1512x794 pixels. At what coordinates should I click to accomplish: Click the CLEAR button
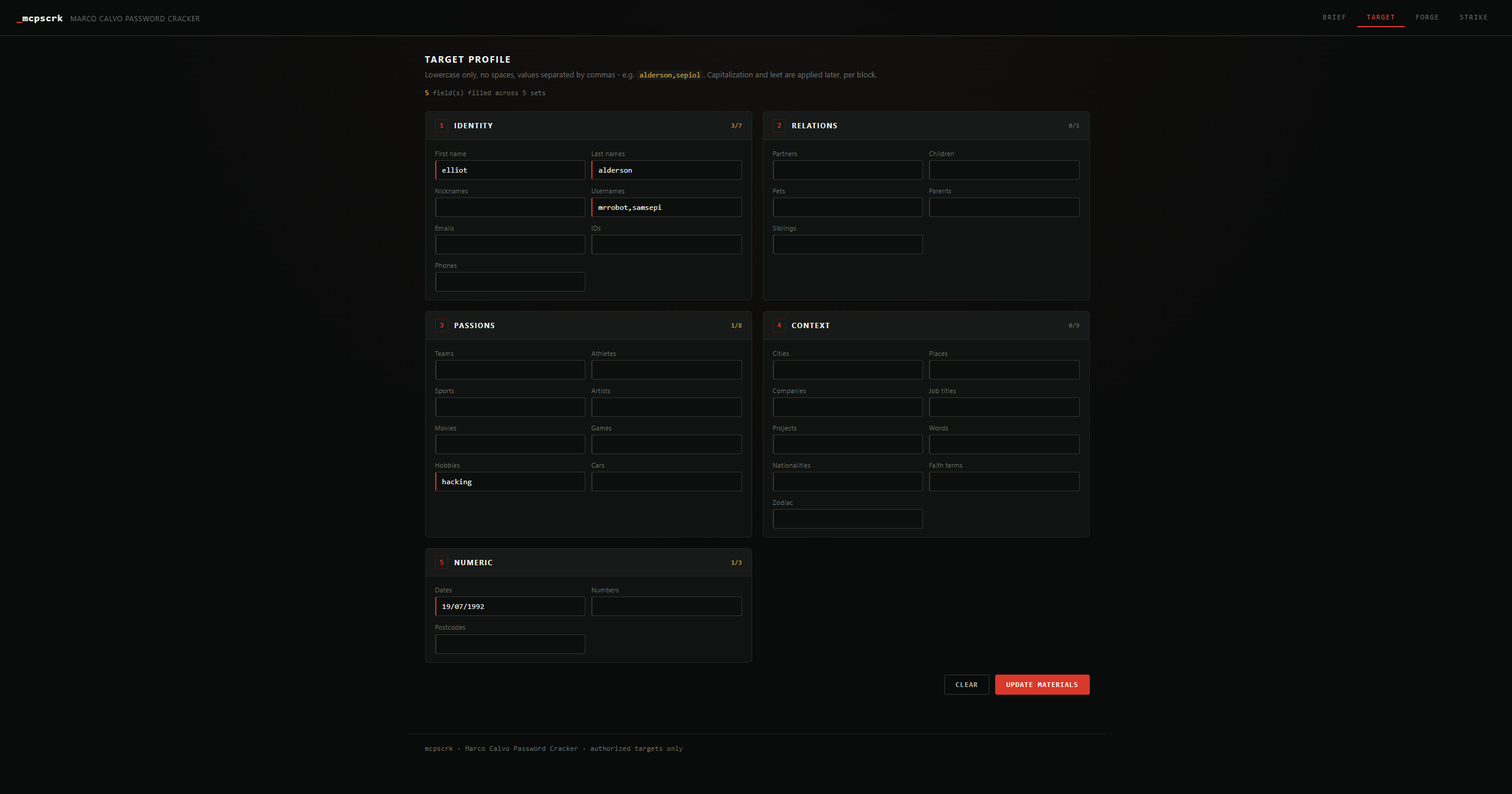pyautogui.click(x=966, y=685)
